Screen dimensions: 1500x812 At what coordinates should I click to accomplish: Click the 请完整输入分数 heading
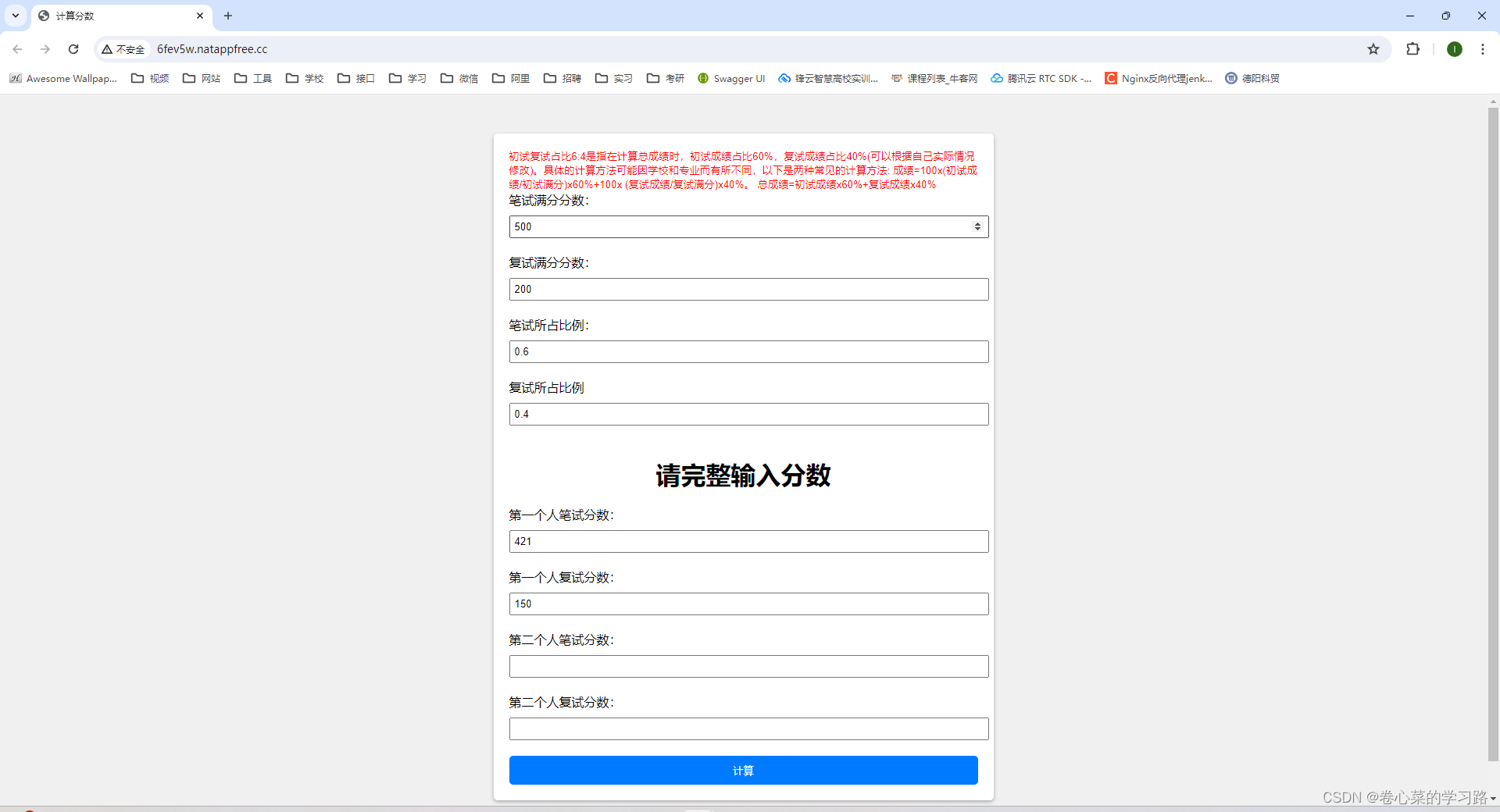(743, 475)
